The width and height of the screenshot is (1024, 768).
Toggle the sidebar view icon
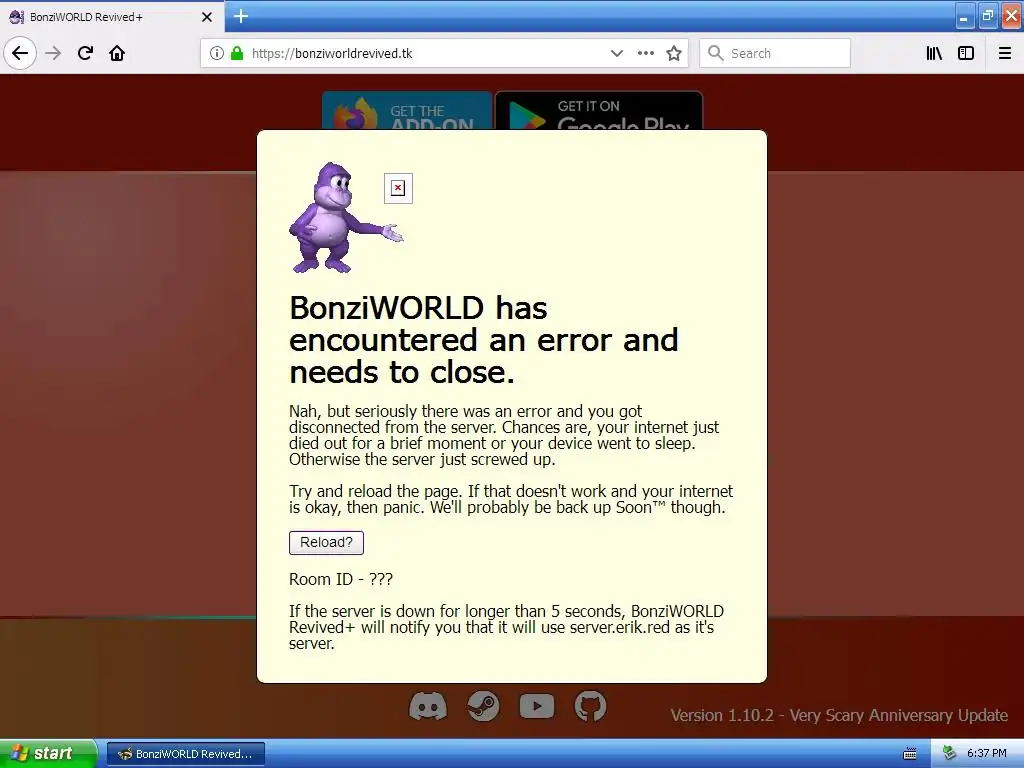point(966,53)
